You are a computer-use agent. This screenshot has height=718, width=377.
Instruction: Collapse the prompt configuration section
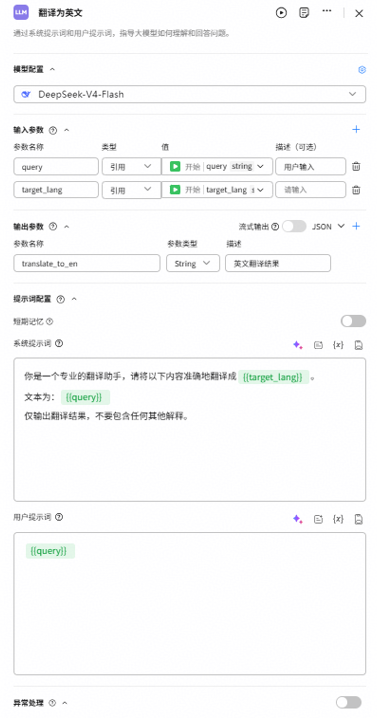[74, 299]
